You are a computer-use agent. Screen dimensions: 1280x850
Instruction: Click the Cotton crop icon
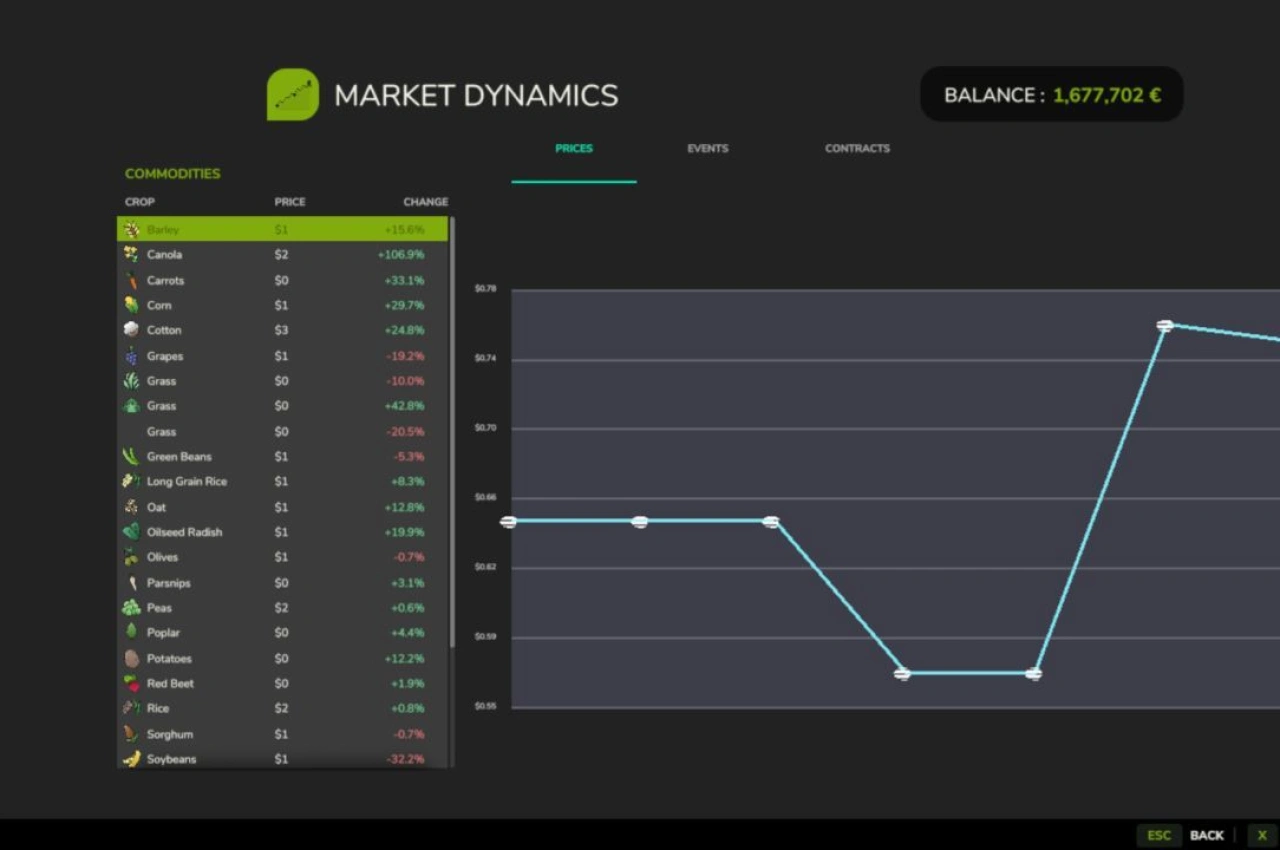click(x=131, y=330)
